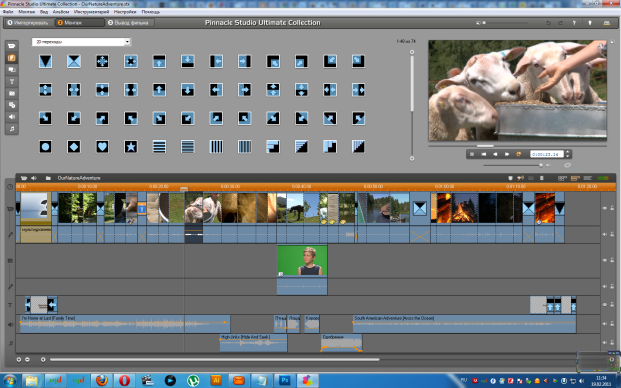Screen dimensions: 621x388
Task: Open the video toolbox on timeline bar
Action: click(x=24, y=178)
